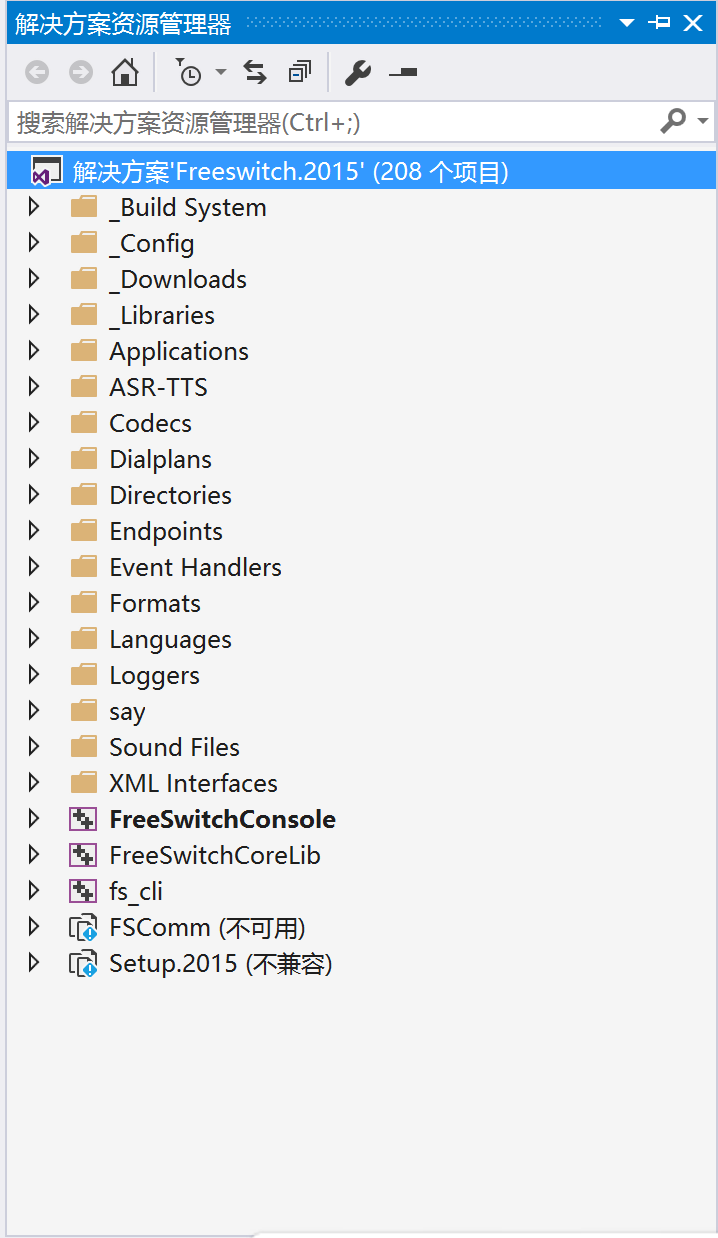
Task: Select the ASR-TTS tree label
Action: tap(158, 387)
